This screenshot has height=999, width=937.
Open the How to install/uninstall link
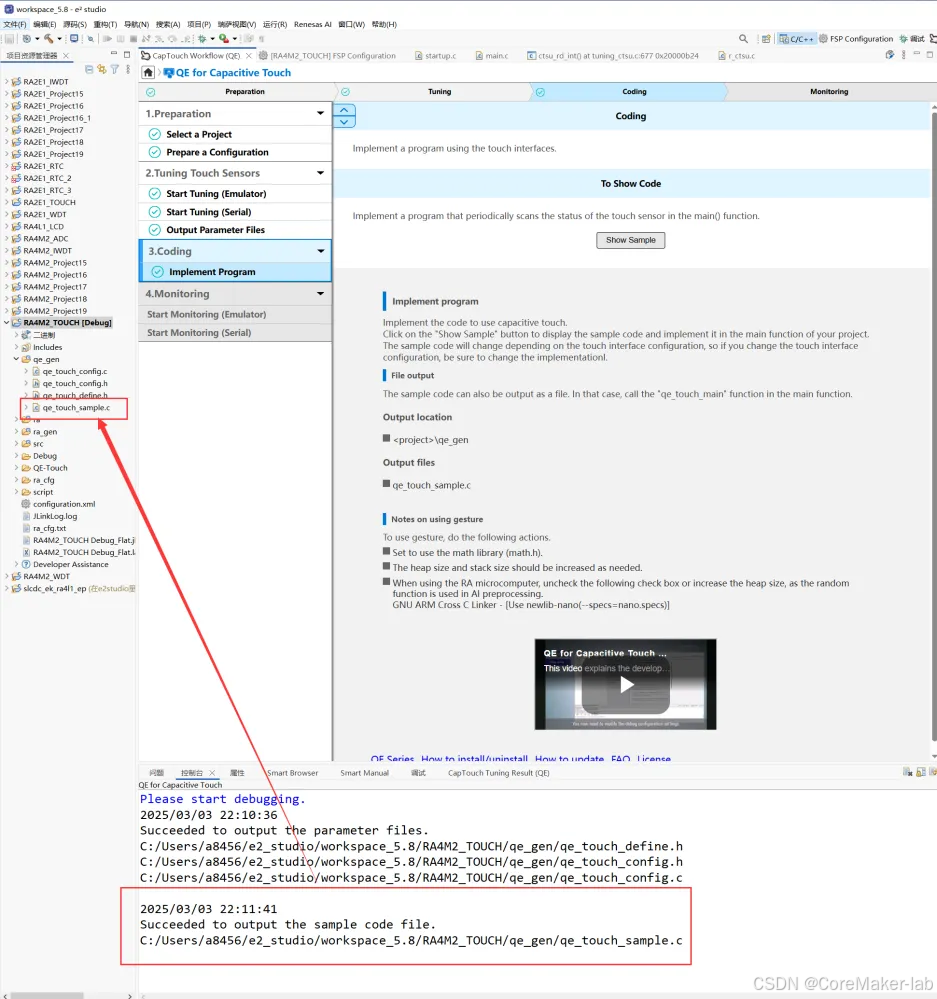click(475, 758)
